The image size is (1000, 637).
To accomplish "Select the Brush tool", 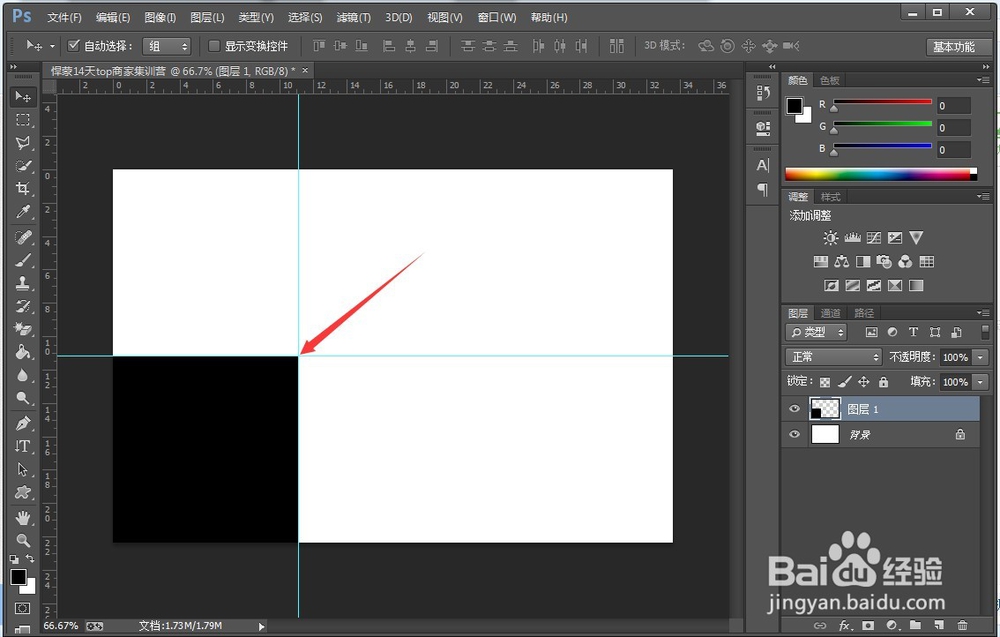I will pyautogui.click(x=23, y=260).
